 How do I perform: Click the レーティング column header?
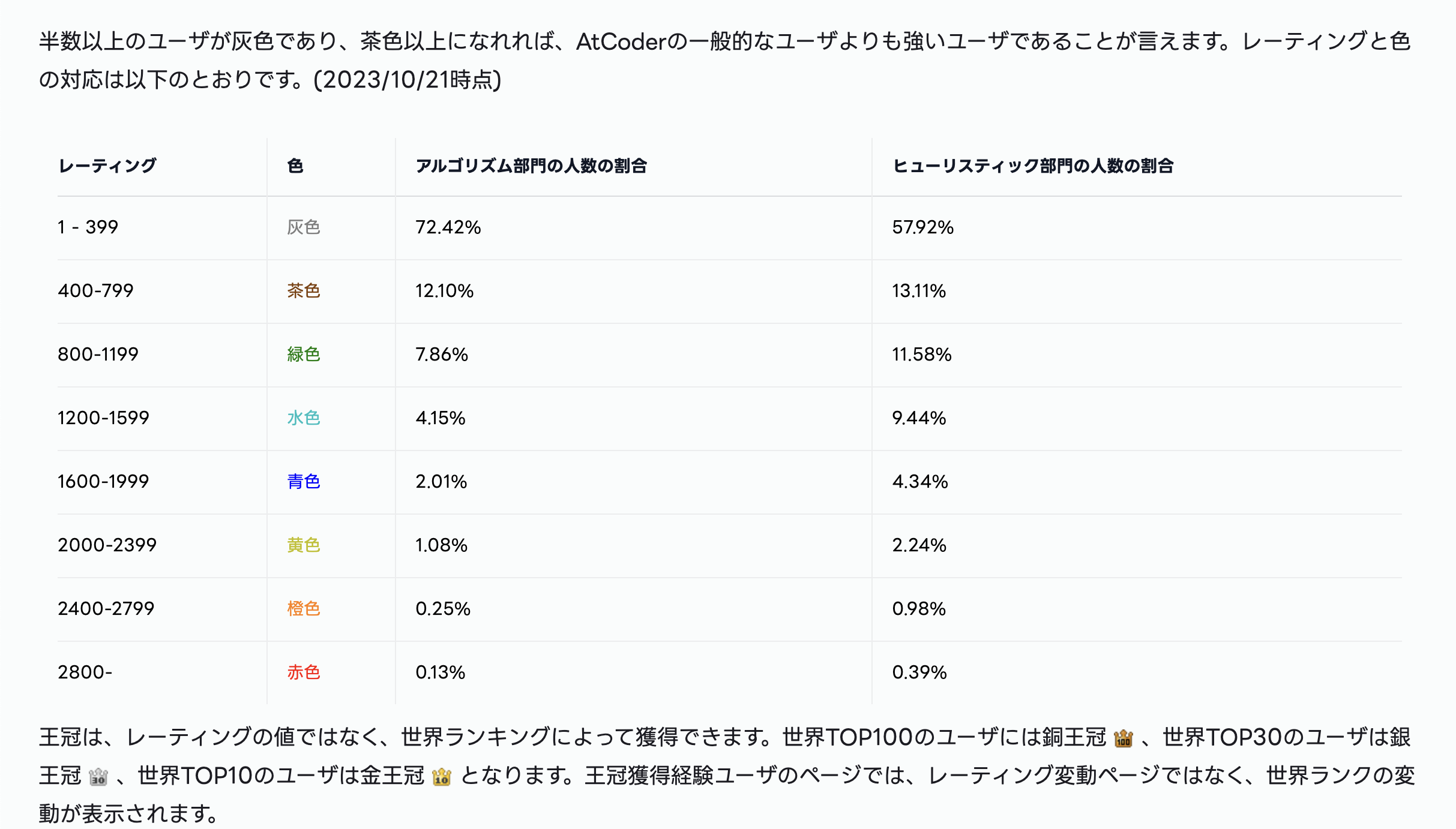tap(107, 166)
